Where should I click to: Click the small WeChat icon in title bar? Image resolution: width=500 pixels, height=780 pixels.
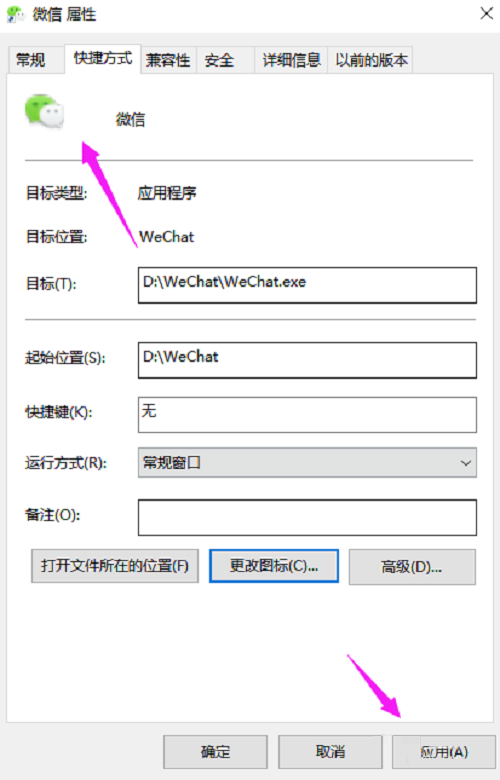coord(15,14)
